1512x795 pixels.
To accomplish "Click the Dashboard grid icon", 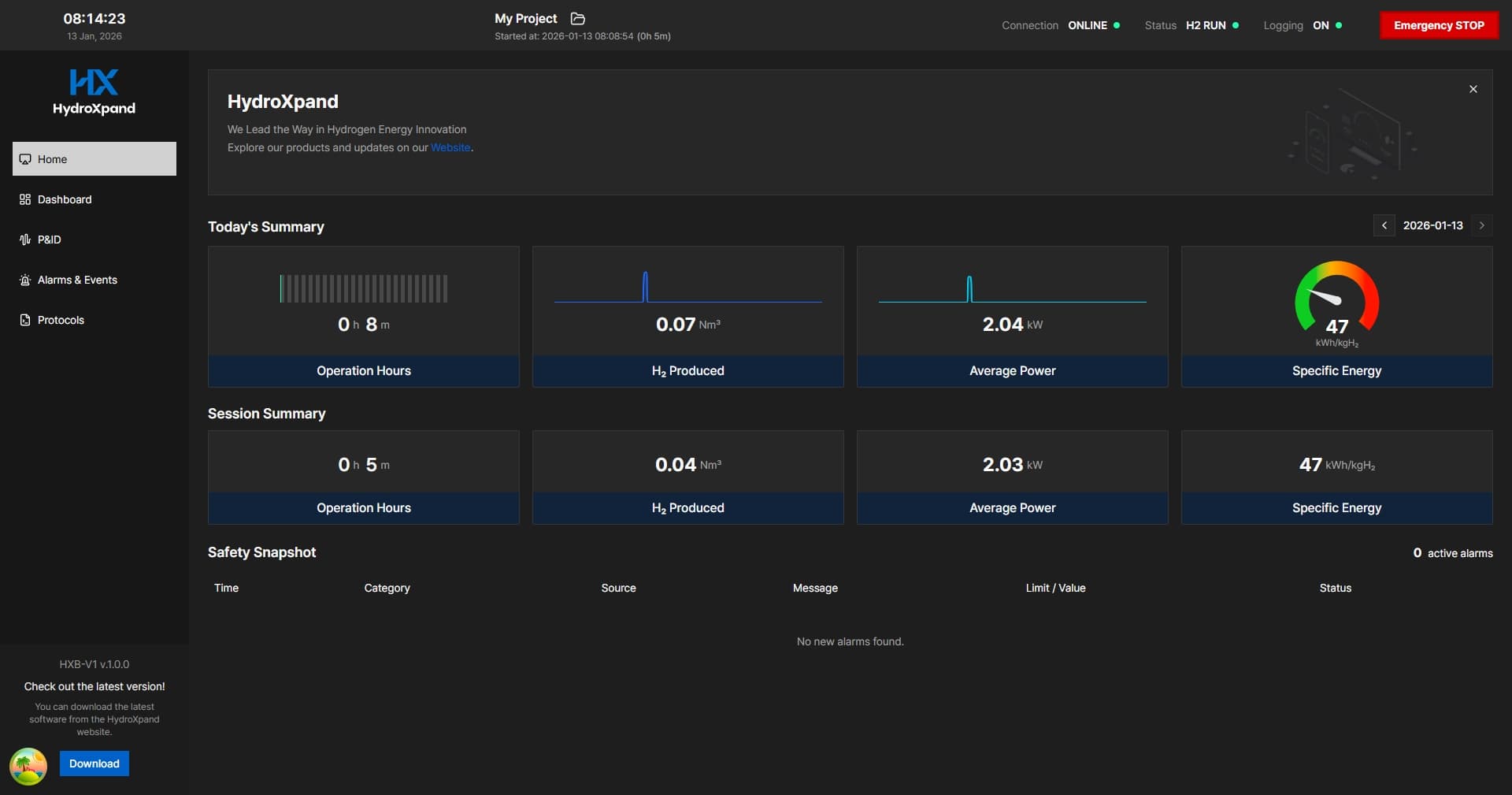I will [25, 199].
